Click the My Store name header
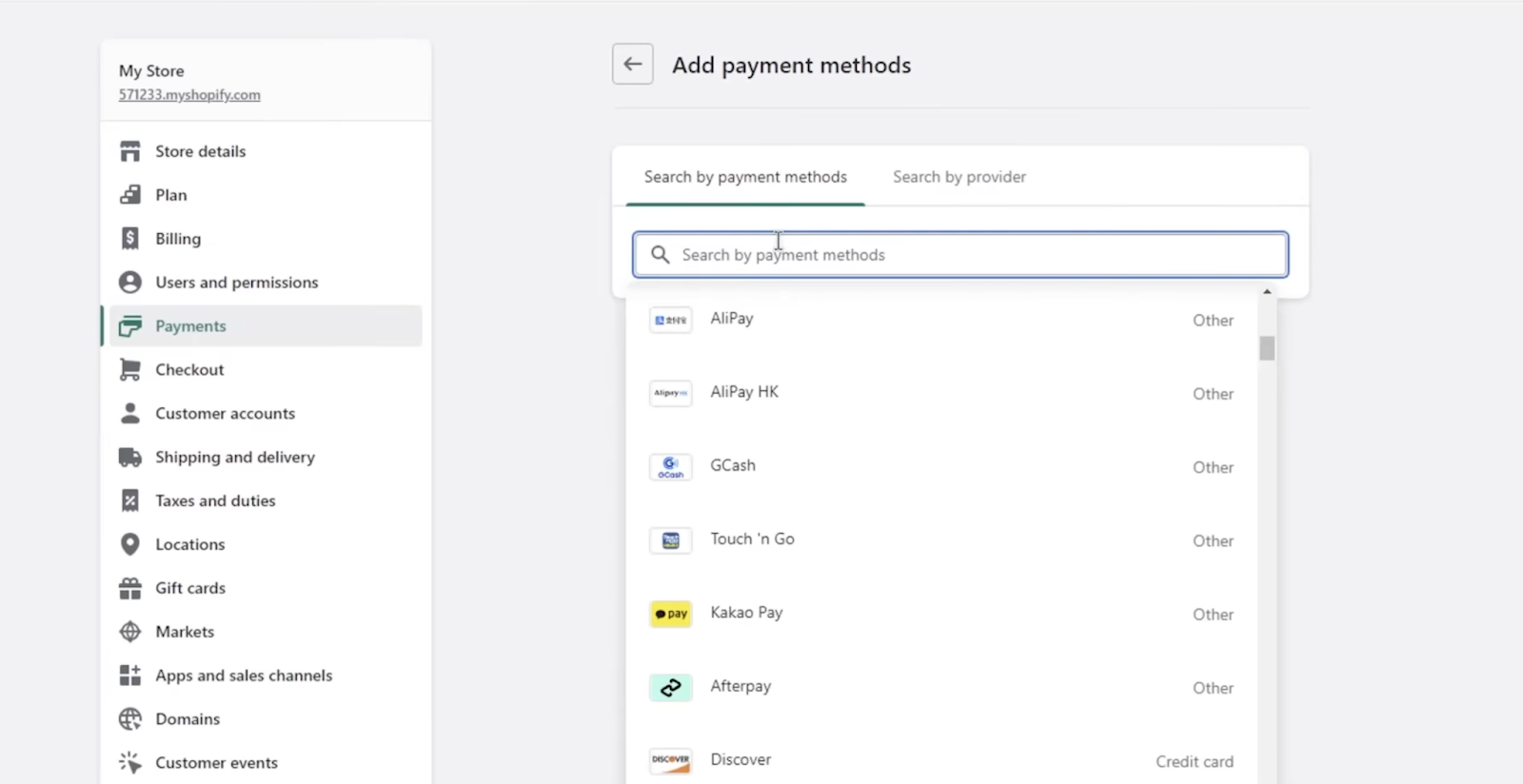 [x=151, y=71]
